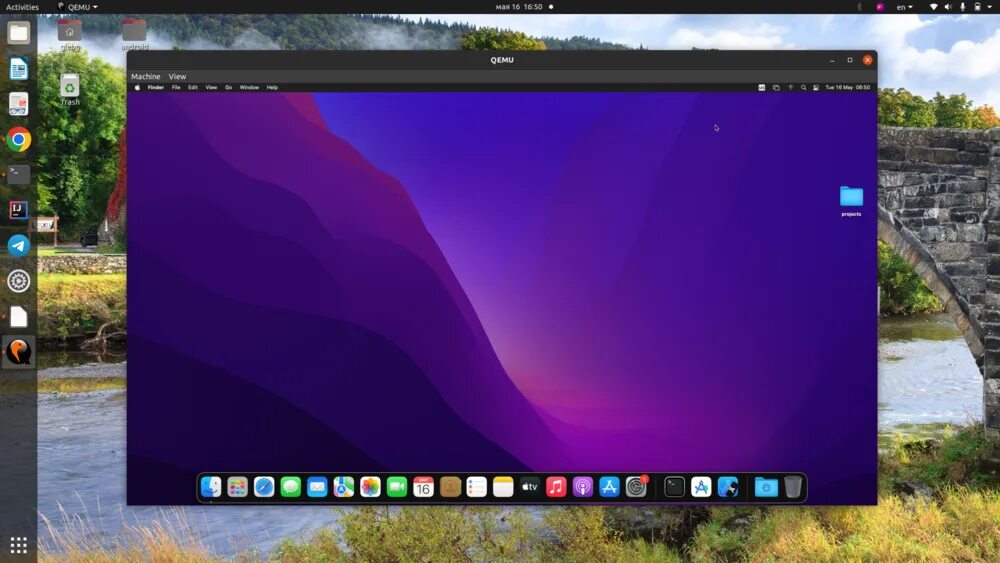
Task: Click the Ubuntu volume indicator
Action: coord(948,7)
